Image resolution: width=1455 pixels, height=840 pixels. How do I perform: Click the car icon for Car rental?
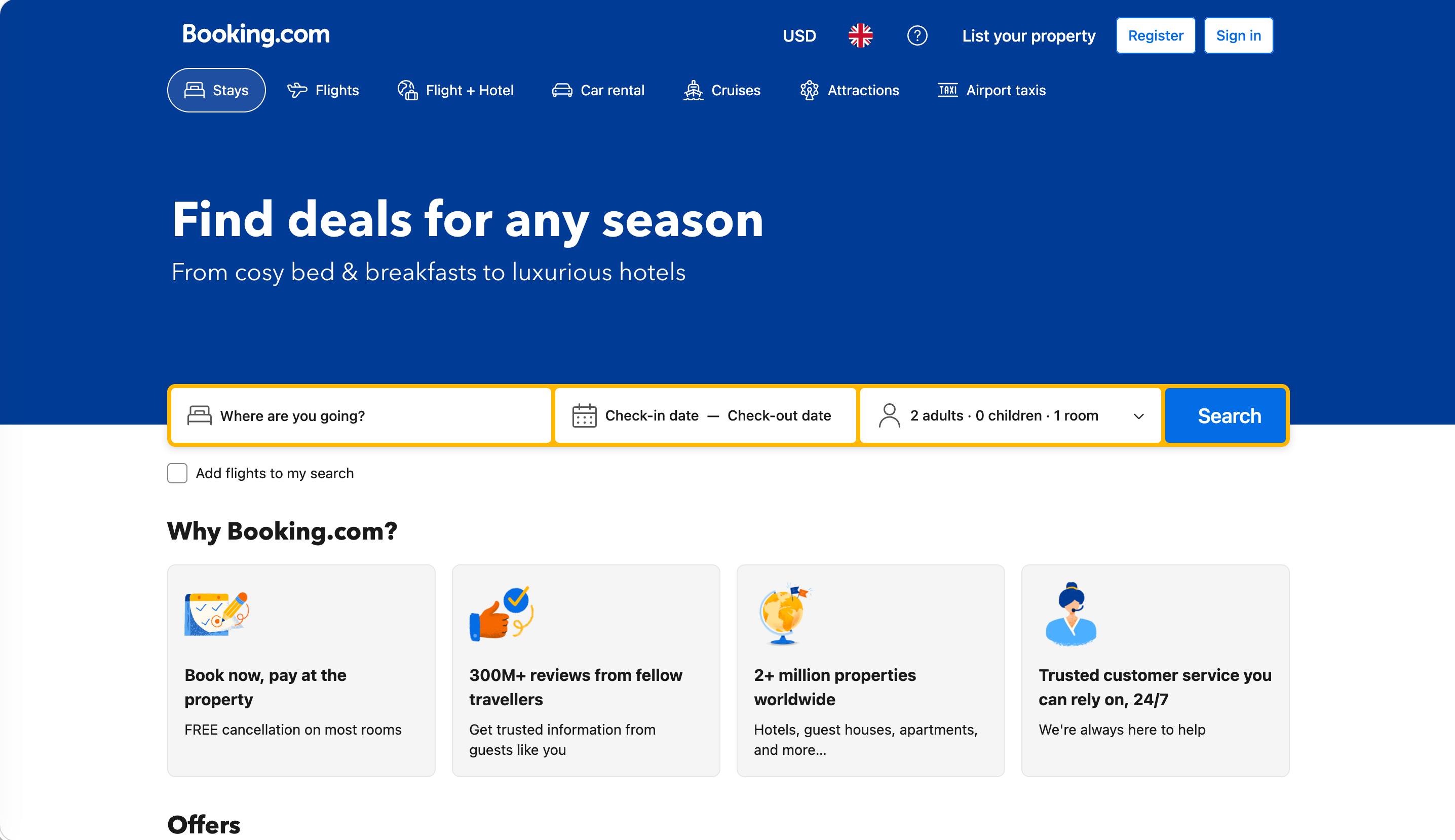pos(562,91)
